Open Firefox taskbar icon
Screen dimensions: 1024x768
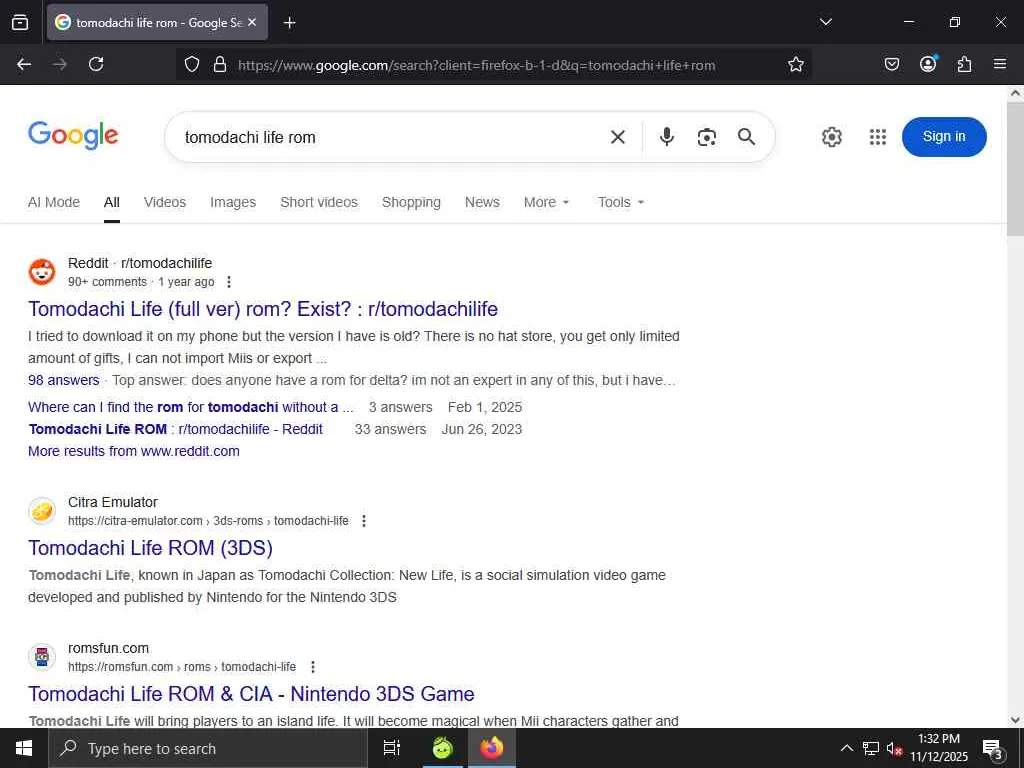(492, 748)
